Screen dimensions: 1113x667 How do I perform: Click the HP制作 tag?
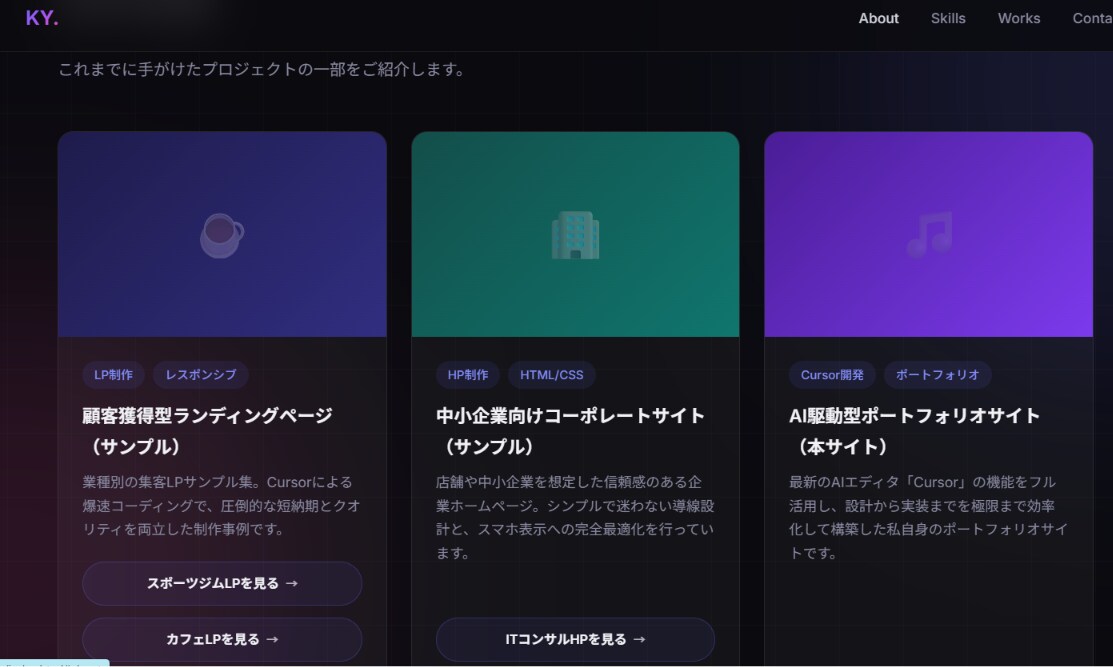(x=468, y=375)
